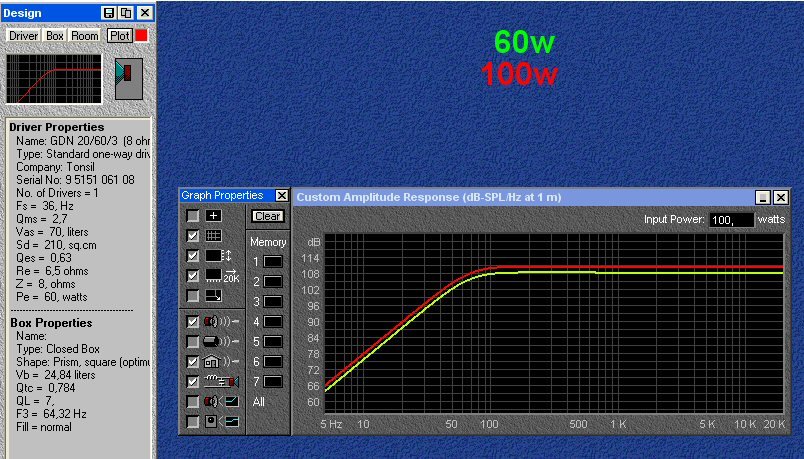Tick the checkbox beside the resize-arrow icon
Screen dimensions: 804x459
click(193, 296)
